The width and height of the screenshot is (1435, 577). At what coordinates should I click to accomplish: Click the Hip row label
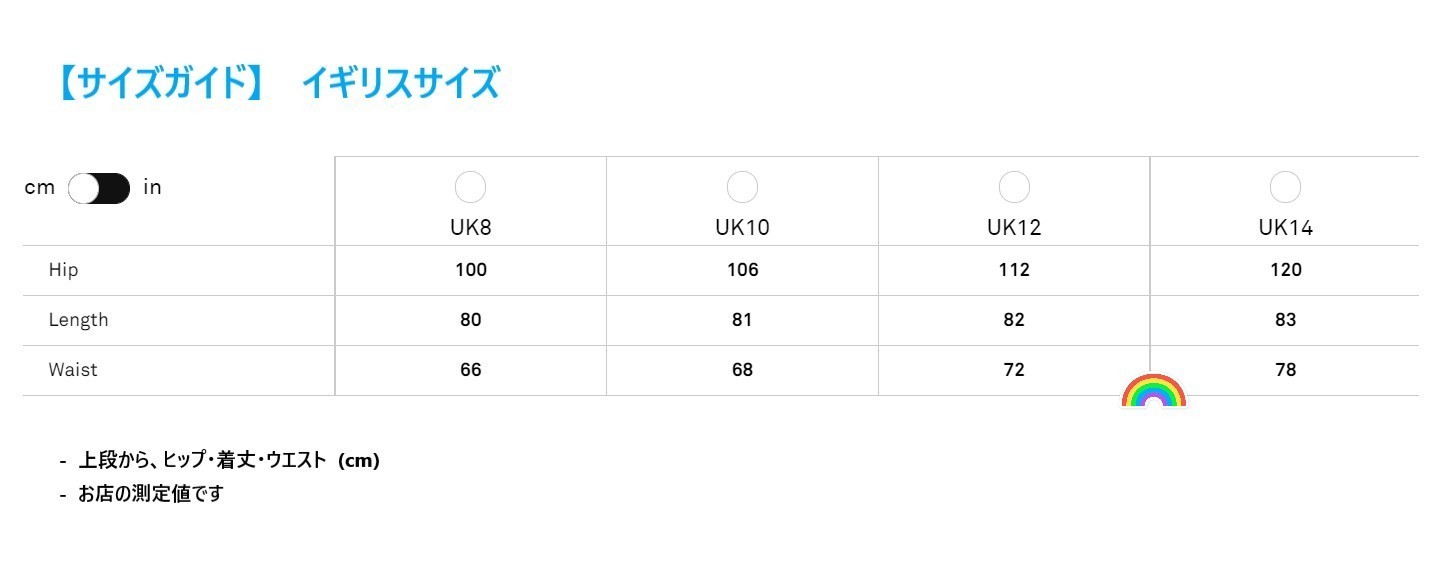63,270
